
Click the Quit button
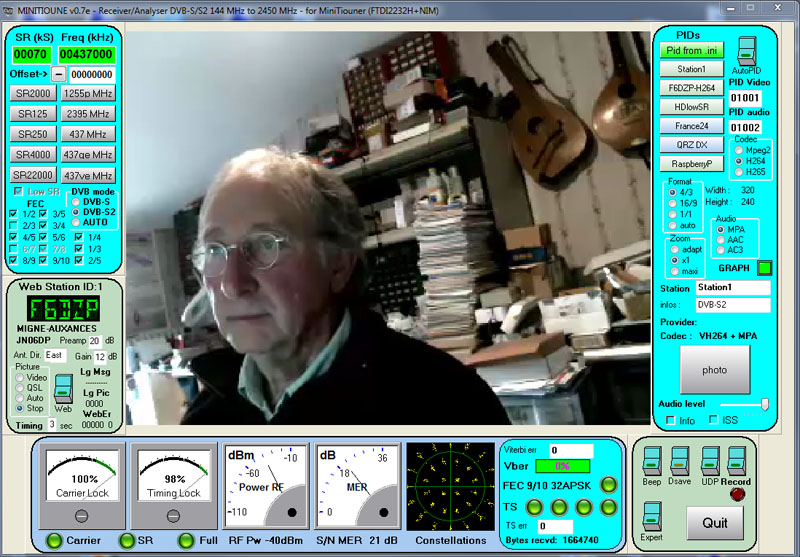(x=715, y=522)
